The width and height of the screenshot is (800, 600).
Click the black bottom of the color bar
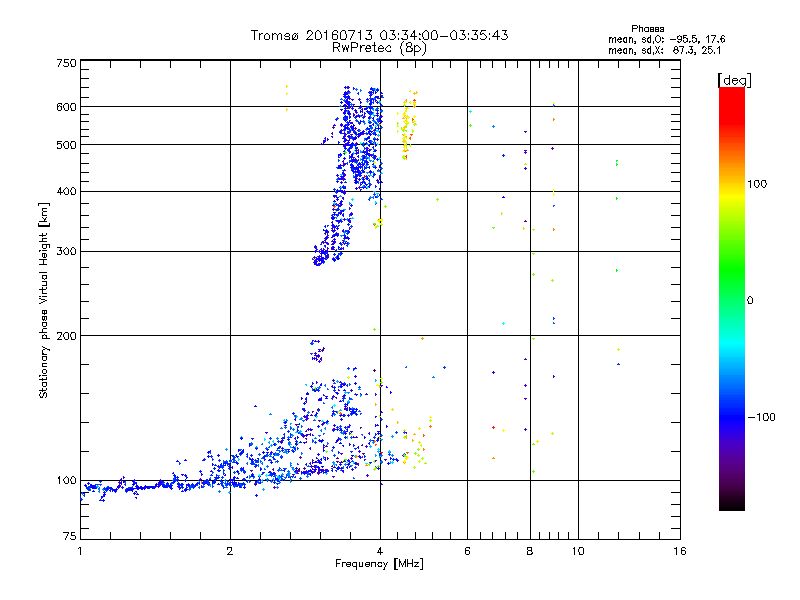(x=732, y=503)
